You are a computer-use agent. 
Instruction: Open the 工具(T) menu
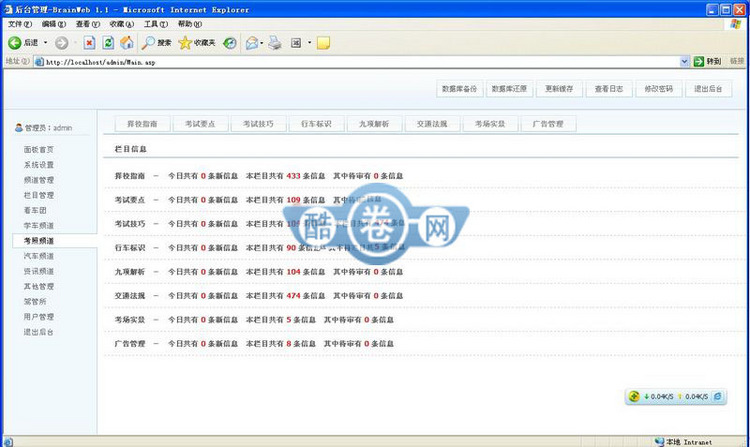tap(156, 24)
